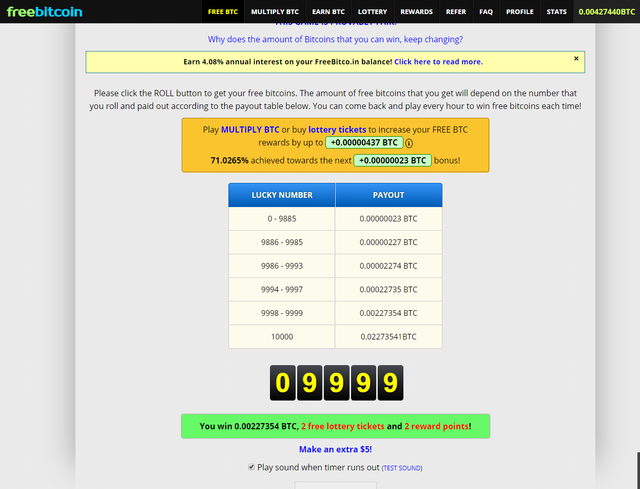The image size is (640, 489).
Task: Open the 'Make an extra $5!' link
Action: click(x=335, y=449)
